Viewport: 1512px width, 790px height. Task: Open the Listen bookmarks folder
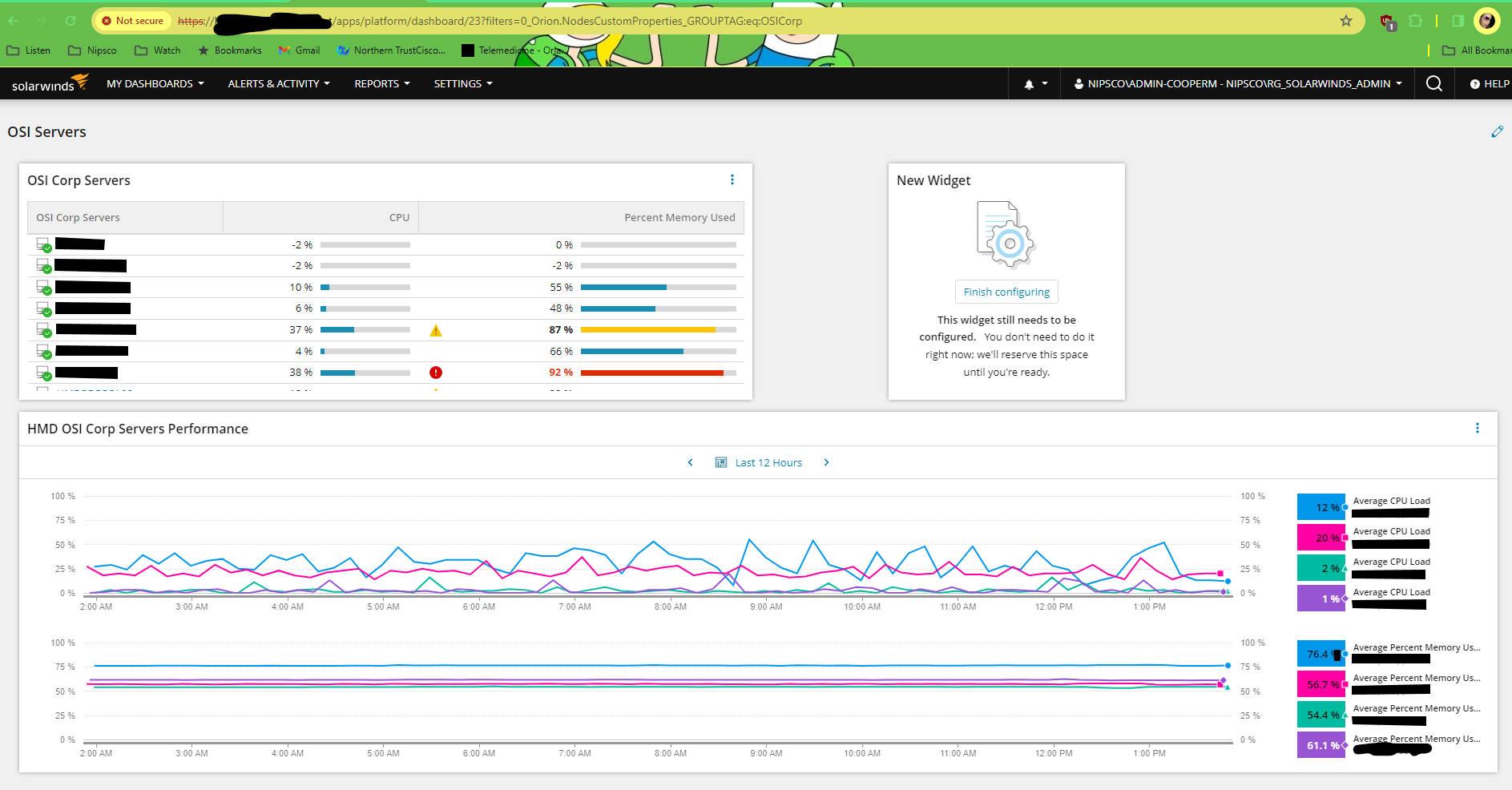pyautogui.click(x=29, y=50)
